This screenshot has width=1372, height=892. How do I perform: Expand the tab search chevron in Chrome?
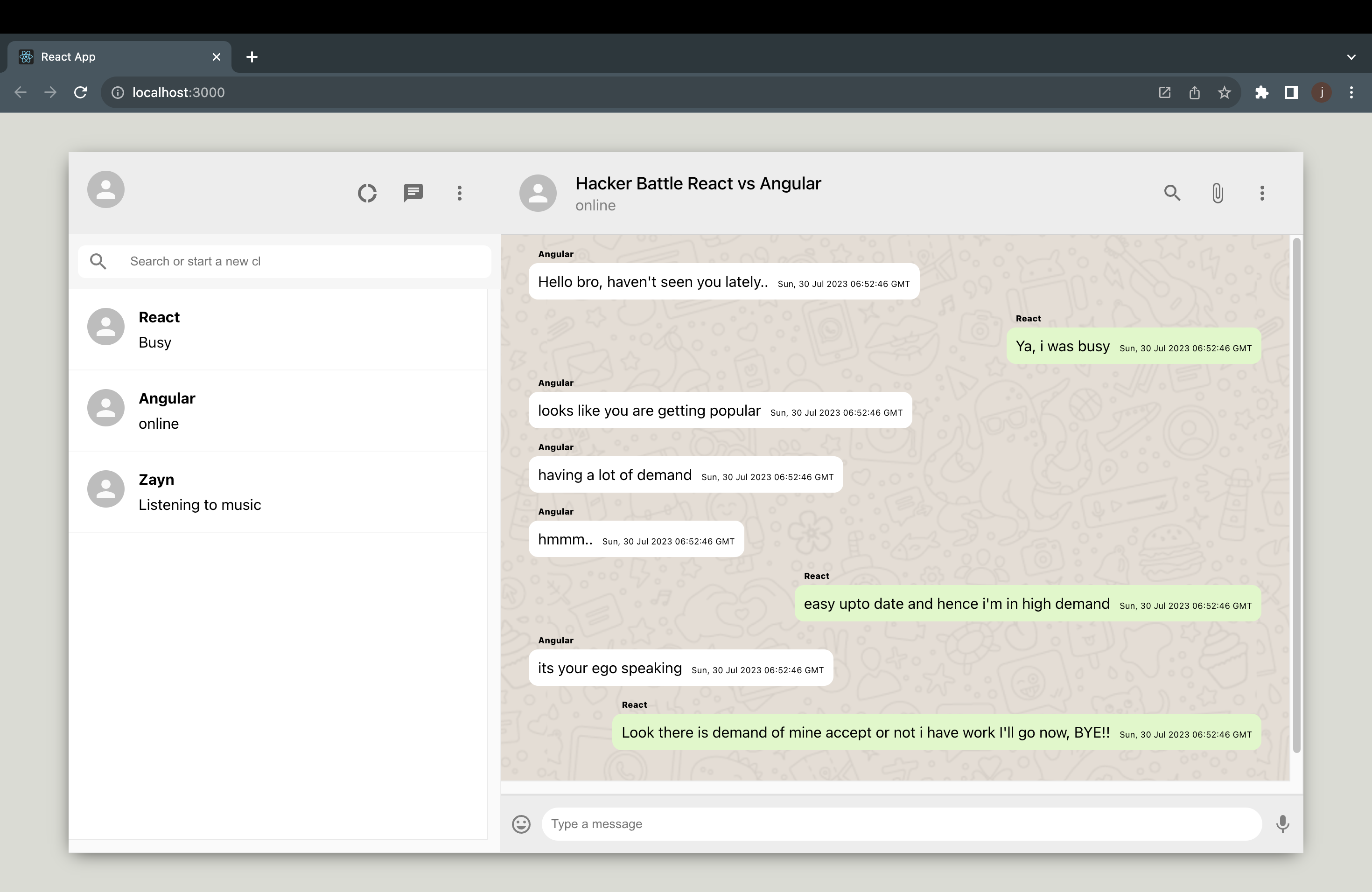(1351, 57)
